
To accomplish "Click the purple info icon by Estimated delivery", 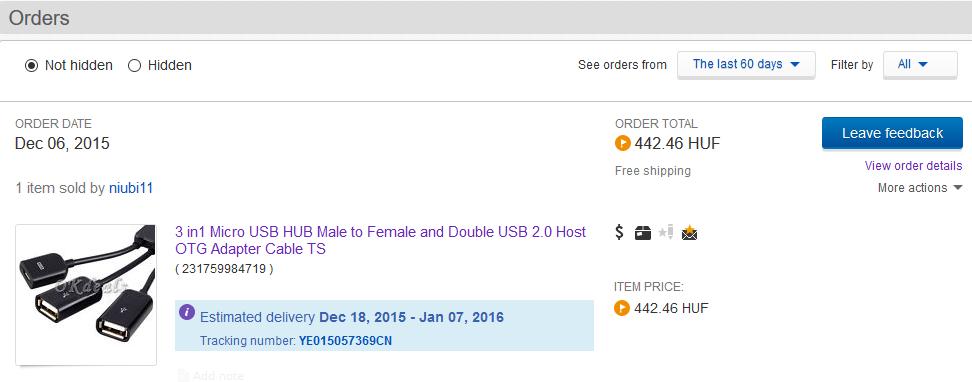I will pos(187,312).
